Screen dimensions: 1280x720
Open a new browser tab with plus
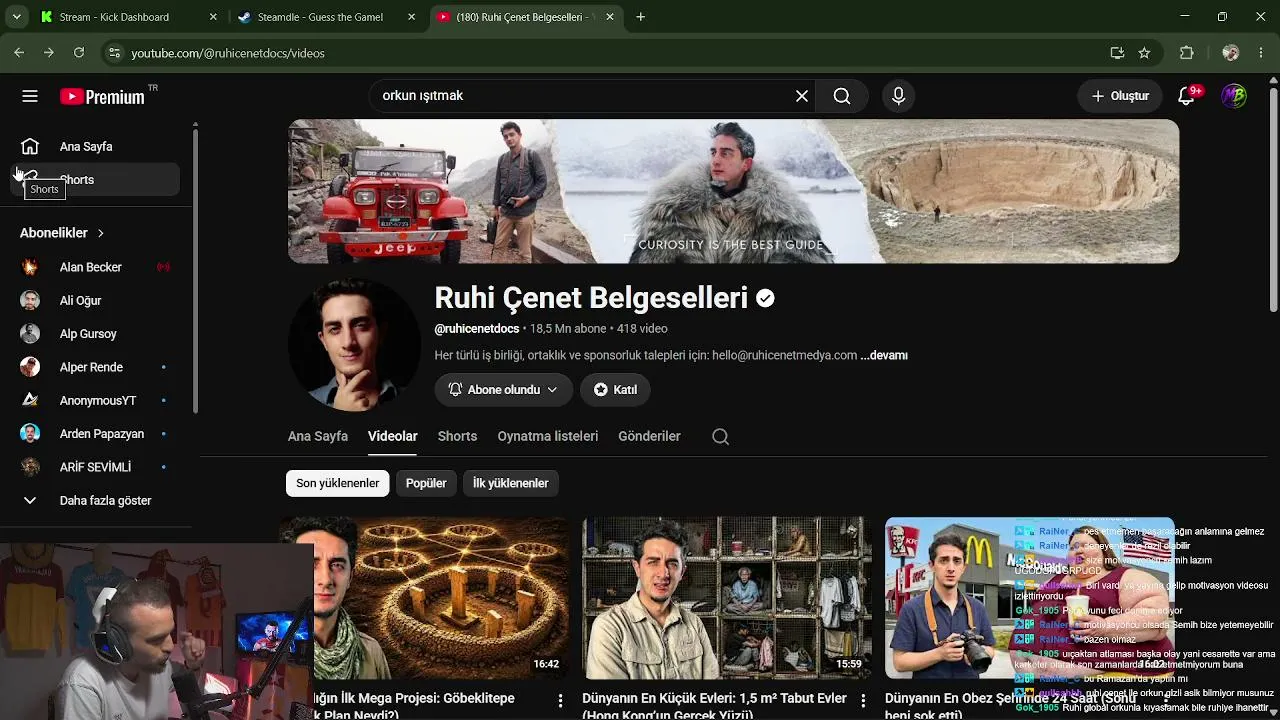tap(641, 17)
